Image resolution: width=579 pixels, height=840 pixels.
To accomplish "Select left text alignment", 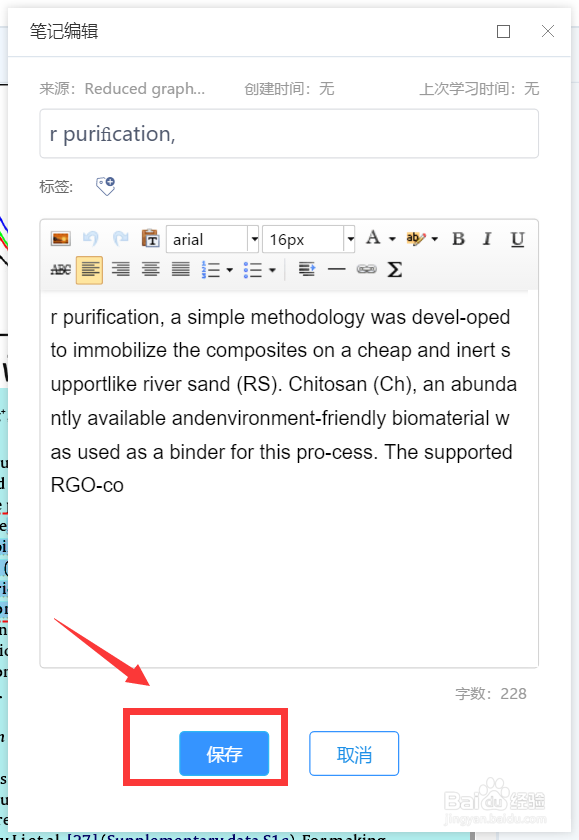I will pyautogui.click(x=90, y=269).
